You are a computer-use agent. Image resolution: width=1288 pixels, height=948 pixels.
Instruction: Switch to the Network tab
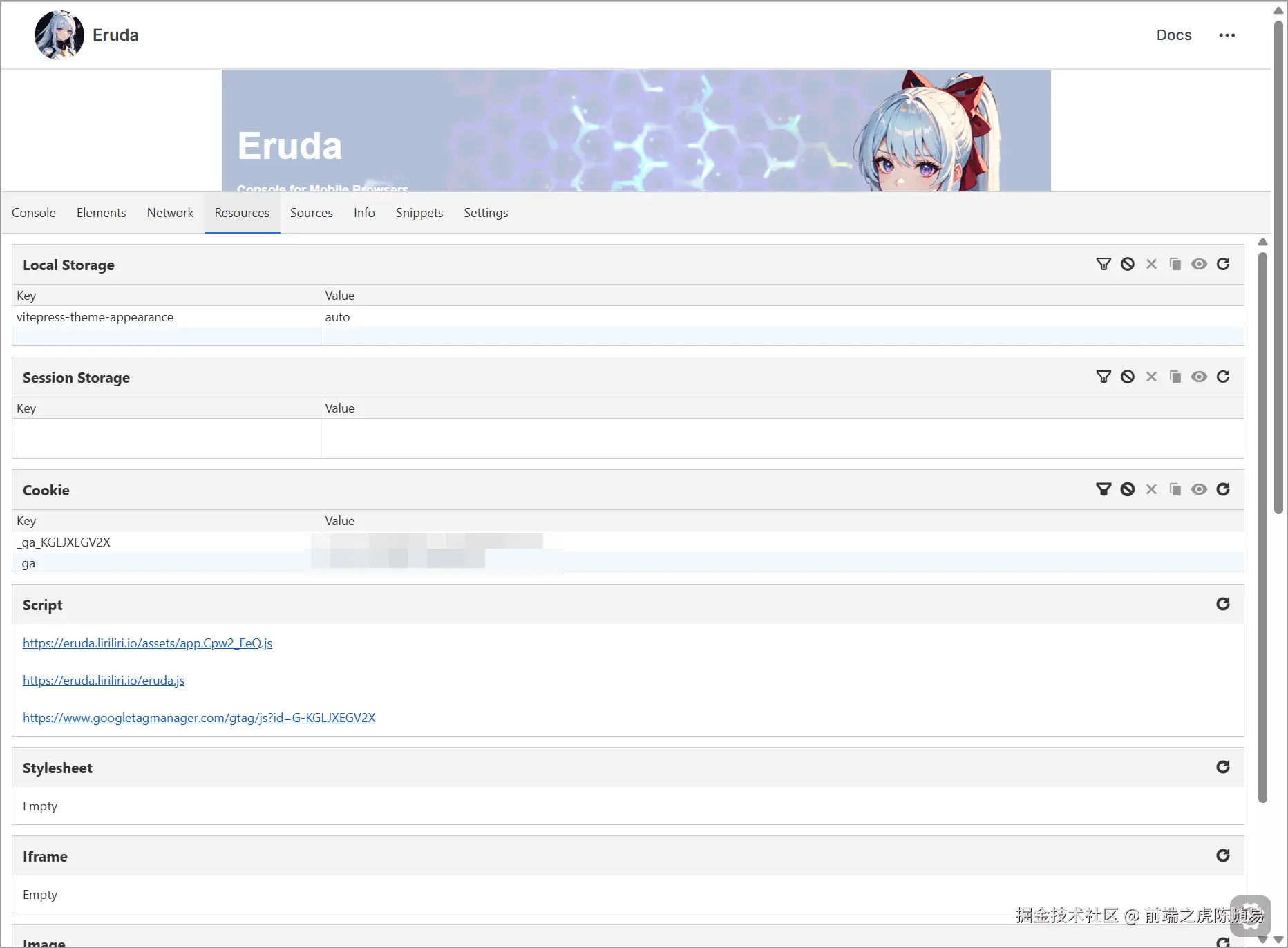[x=170, y=213]
